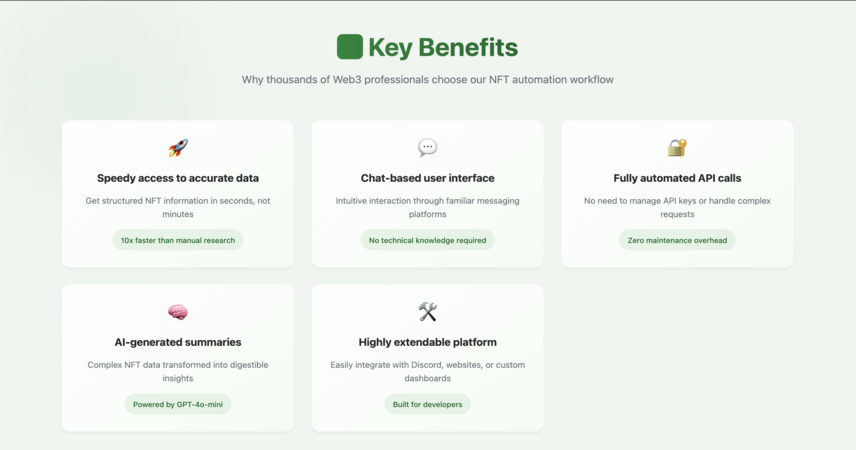Click 'Easily integrate with Discord' description text
856x450 pixels.
pyautogui.click(x=427, y=371)
